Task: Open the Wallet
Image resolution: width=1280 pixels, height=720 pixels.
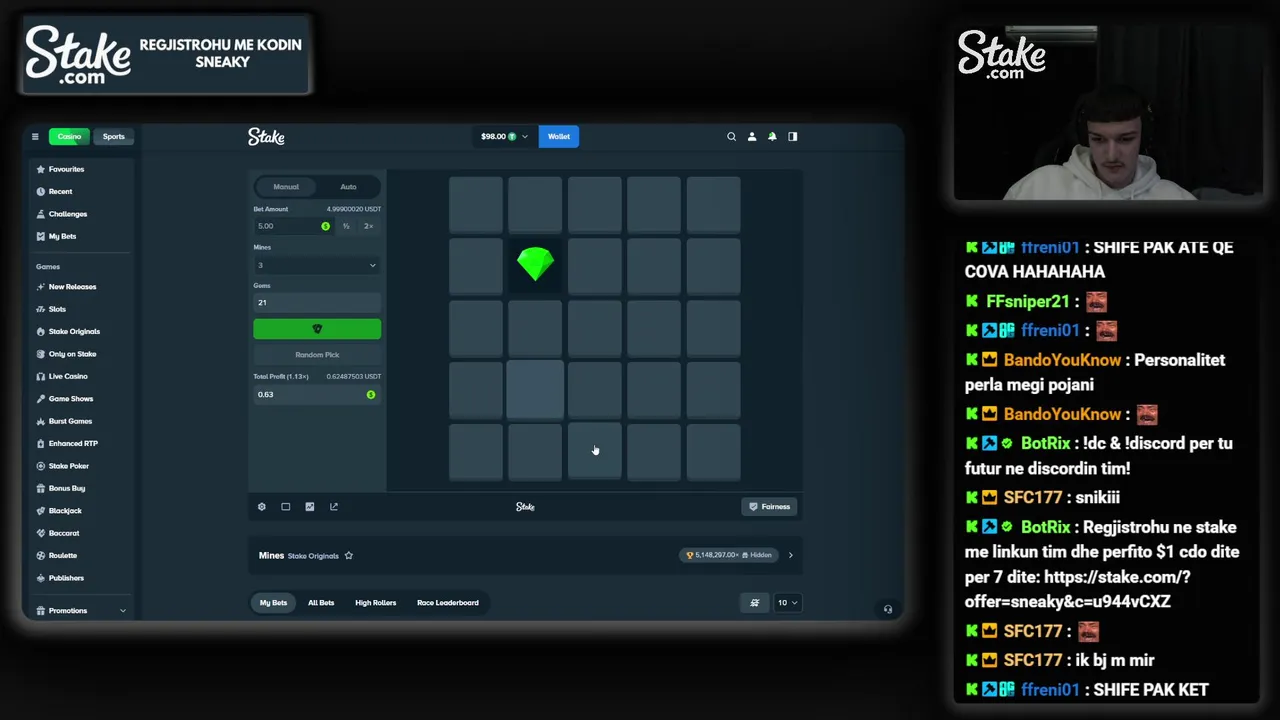Action: [x=559, y=137]
